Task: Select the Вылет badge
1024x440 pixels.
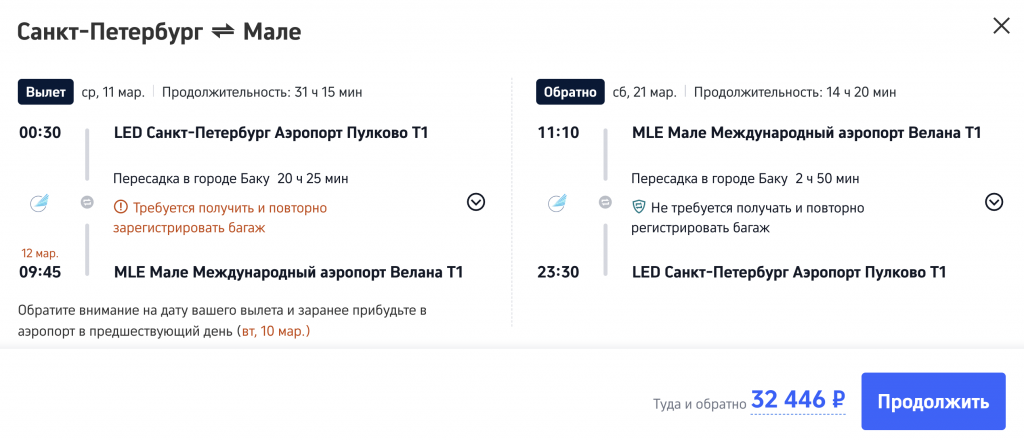Action: [45, 92]
